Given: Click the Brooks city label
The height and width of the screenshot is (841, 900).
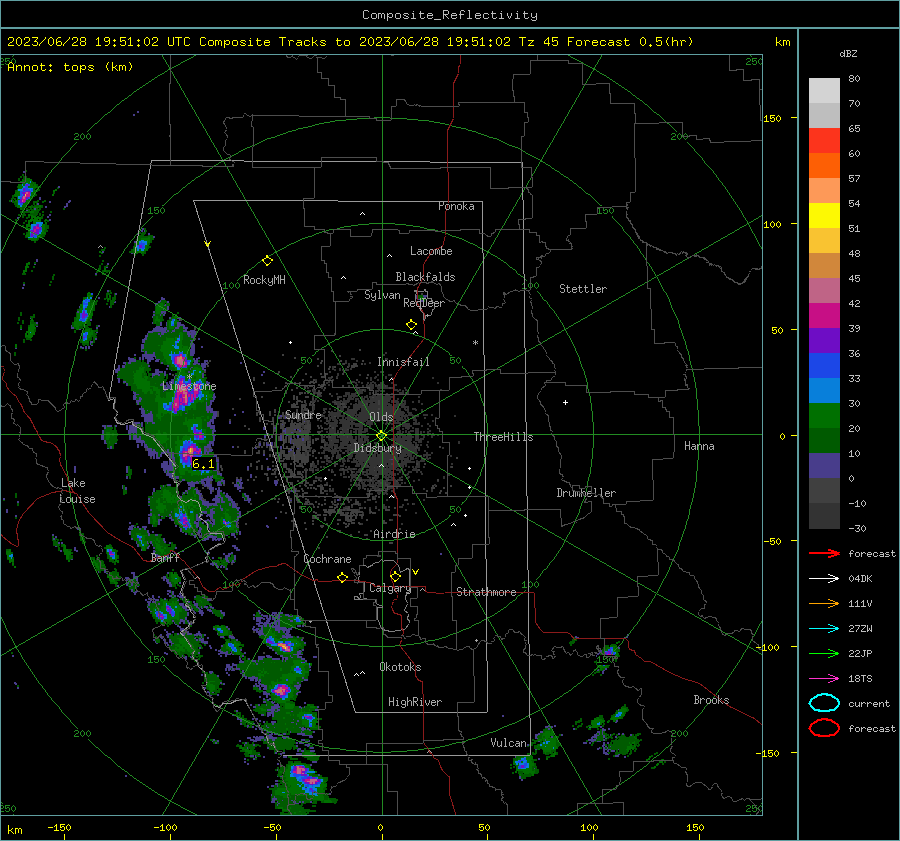Looking at the screenshot, I should click(x=711, y=700).
